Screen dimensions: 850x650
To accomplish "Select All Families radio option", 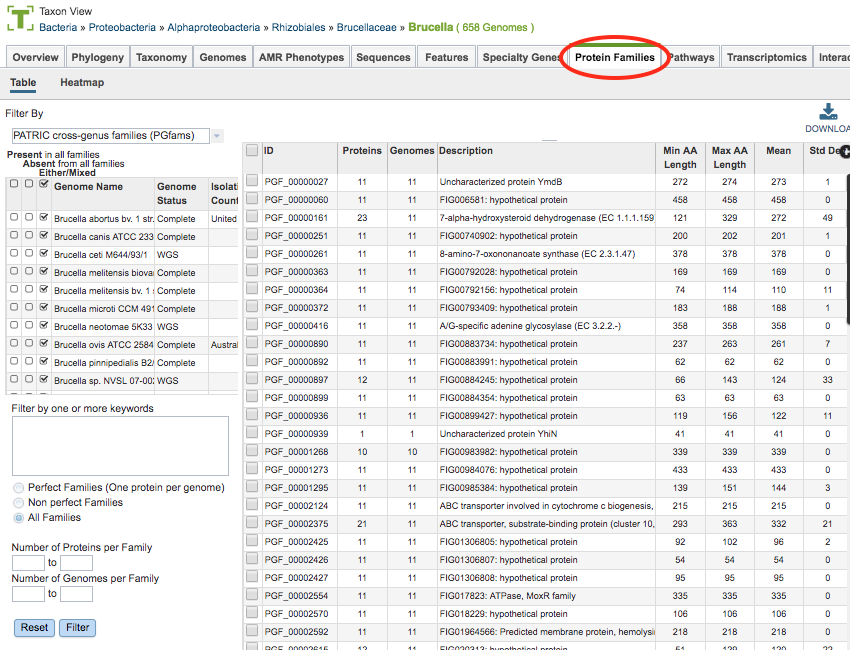I will [19, 518].
